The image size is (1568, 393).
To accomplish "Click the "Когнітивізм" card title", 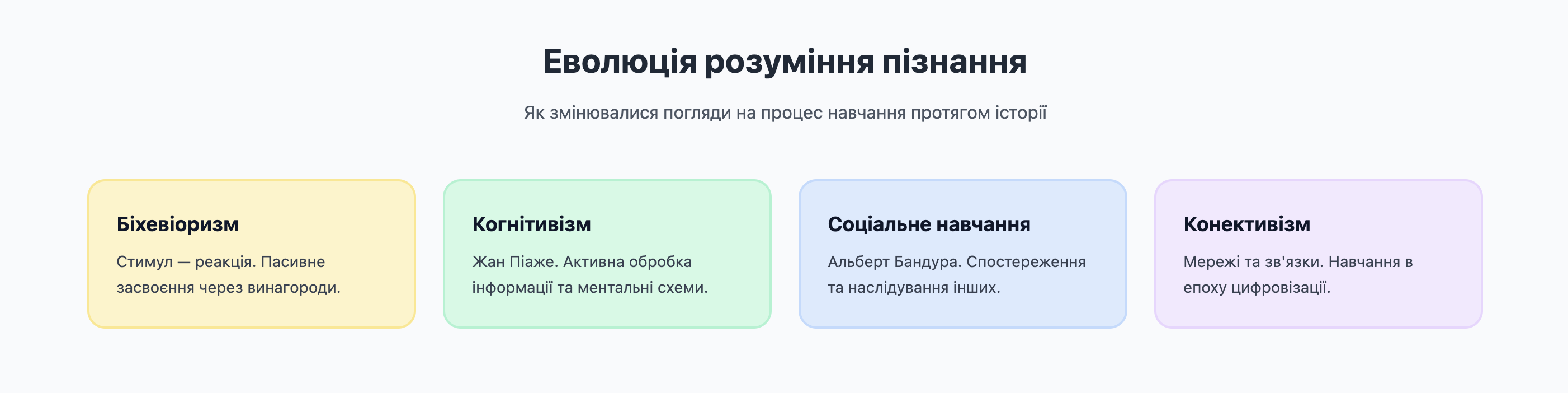I will coord(531,224).
